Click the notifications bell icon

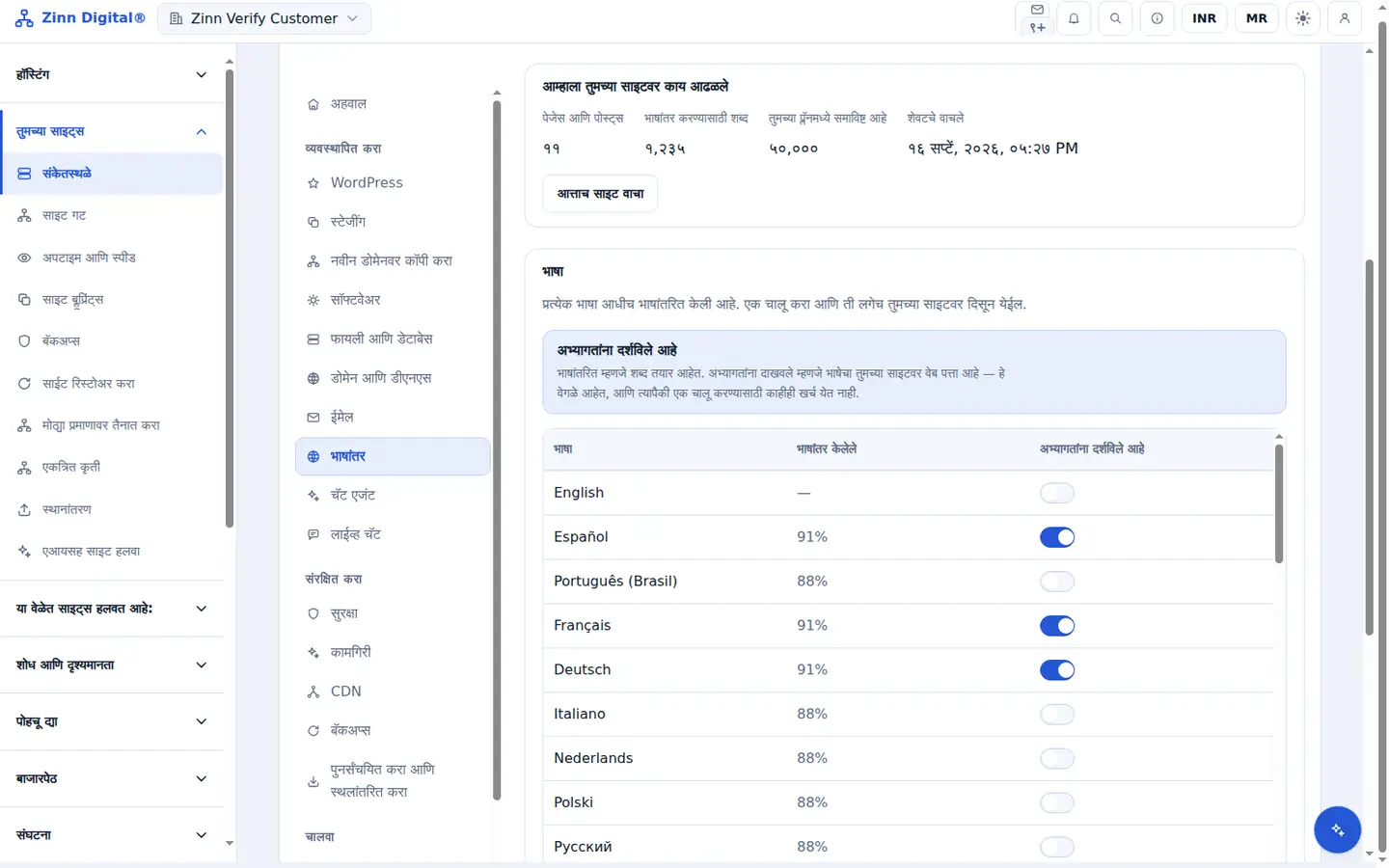pos(1074,18)
